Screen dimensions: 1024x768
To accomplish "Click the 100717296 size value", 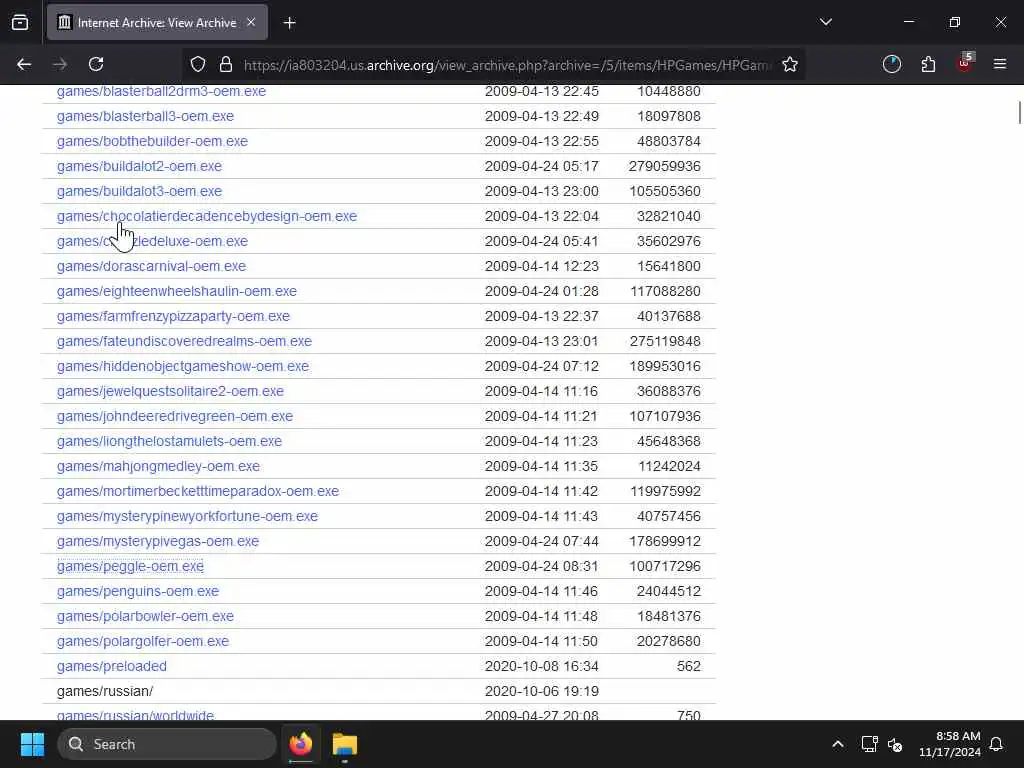I will coord(665,566).
